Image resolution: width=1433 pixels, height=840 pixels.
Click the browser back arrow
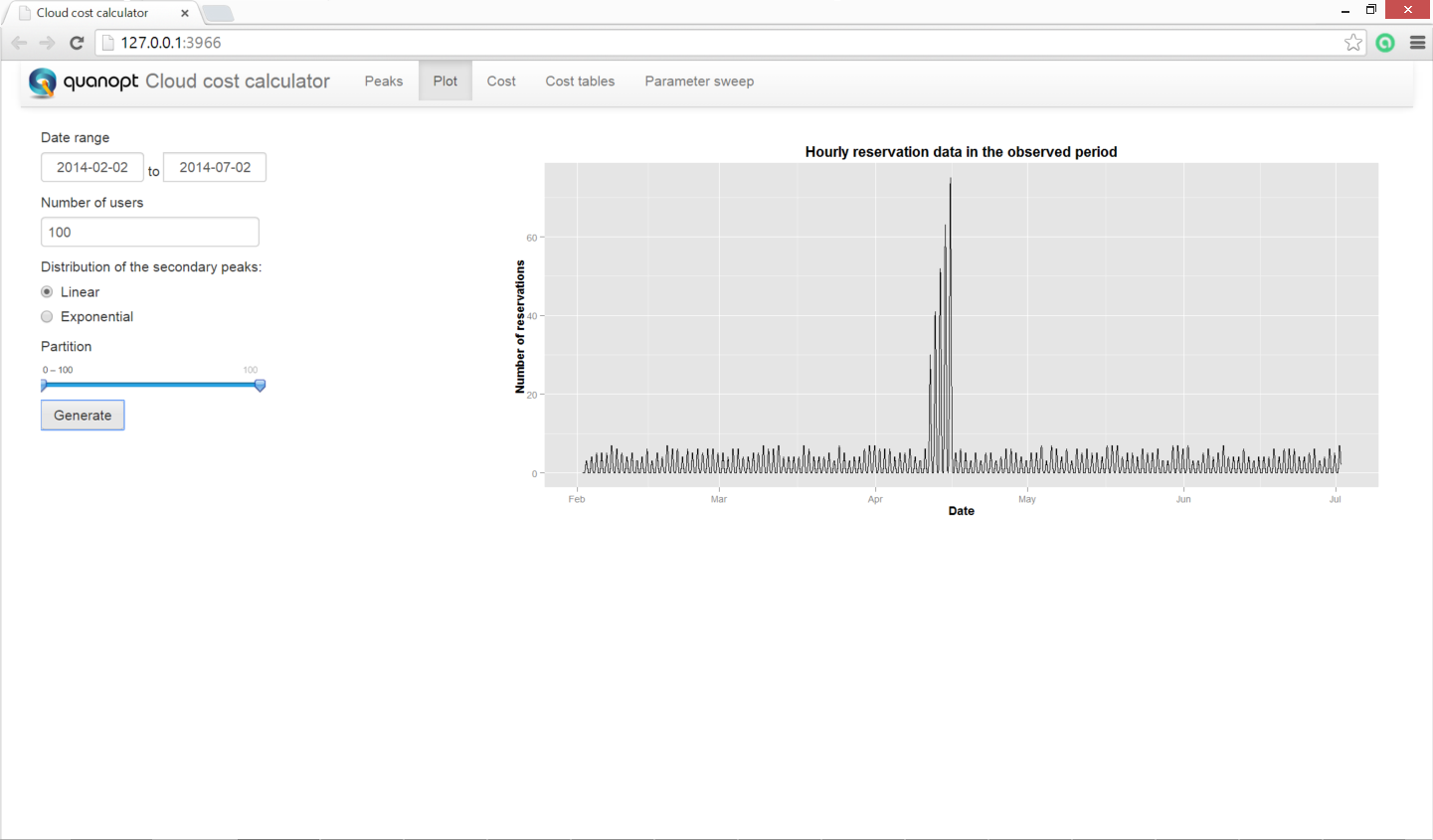19,43
